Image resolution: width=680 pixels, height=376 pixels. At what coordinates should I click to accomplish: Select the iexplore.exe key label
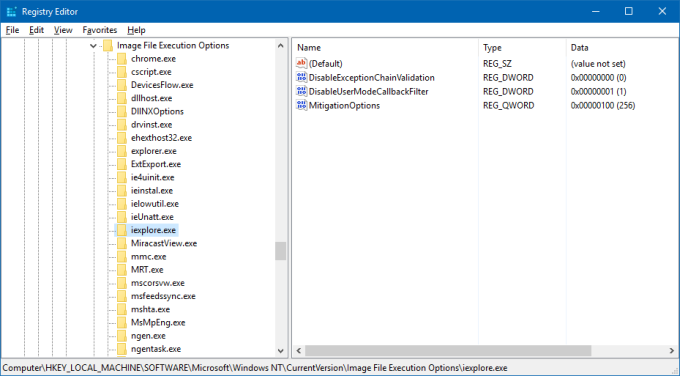point(154,230)
